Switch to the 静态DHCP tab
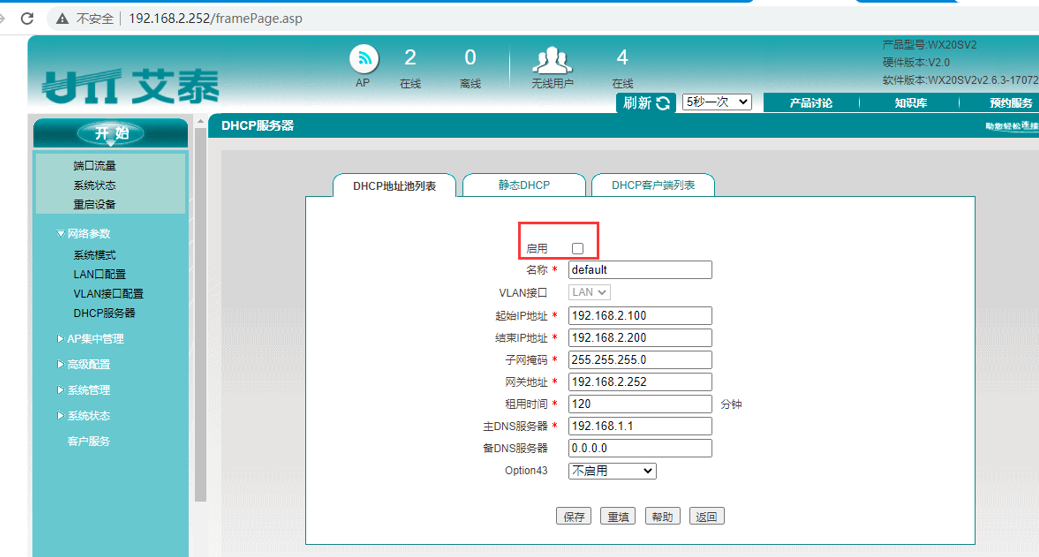 coord(524,185)
